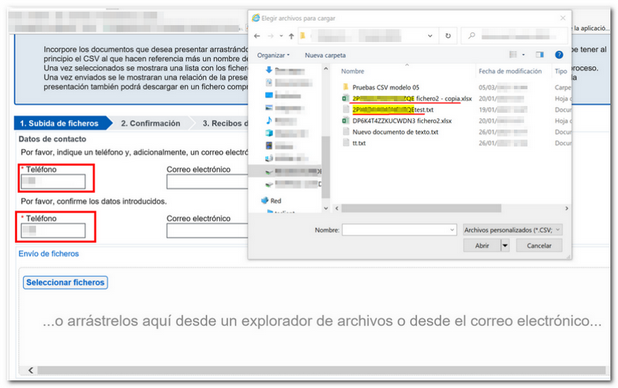Go up one folder level

coord(291,36)
